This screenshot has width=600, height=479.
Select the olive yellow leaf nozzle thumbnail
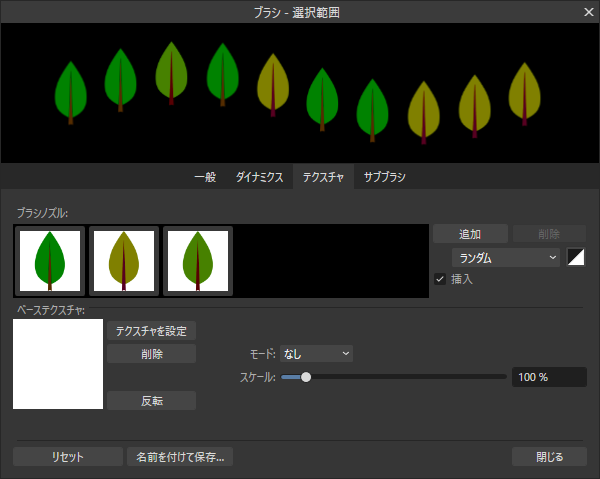(124, 261)
